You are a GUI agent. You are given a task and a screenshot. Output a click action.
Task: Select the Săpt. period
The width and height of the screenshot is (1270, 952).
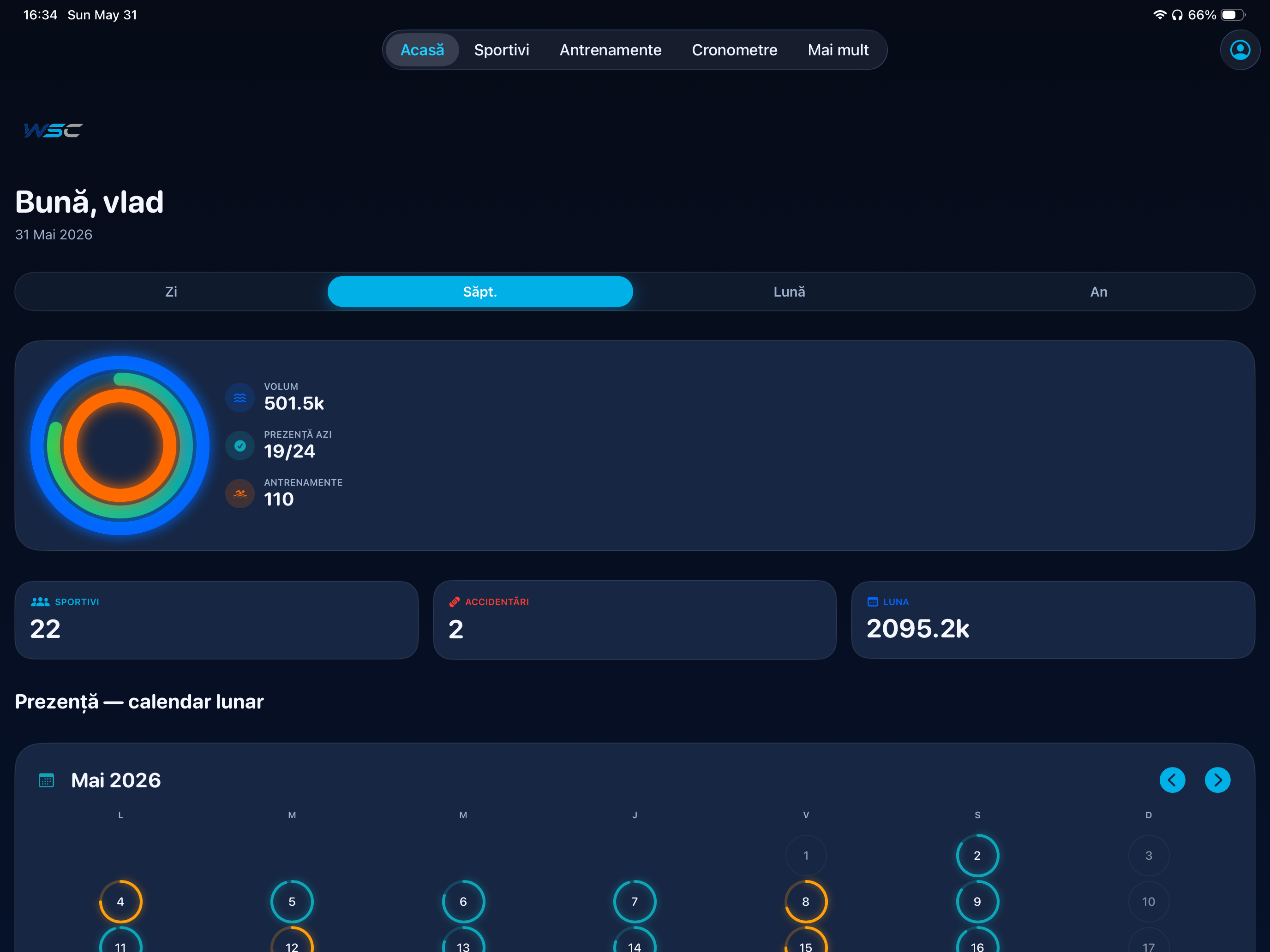pyautogui.click(x=480, y=292)
